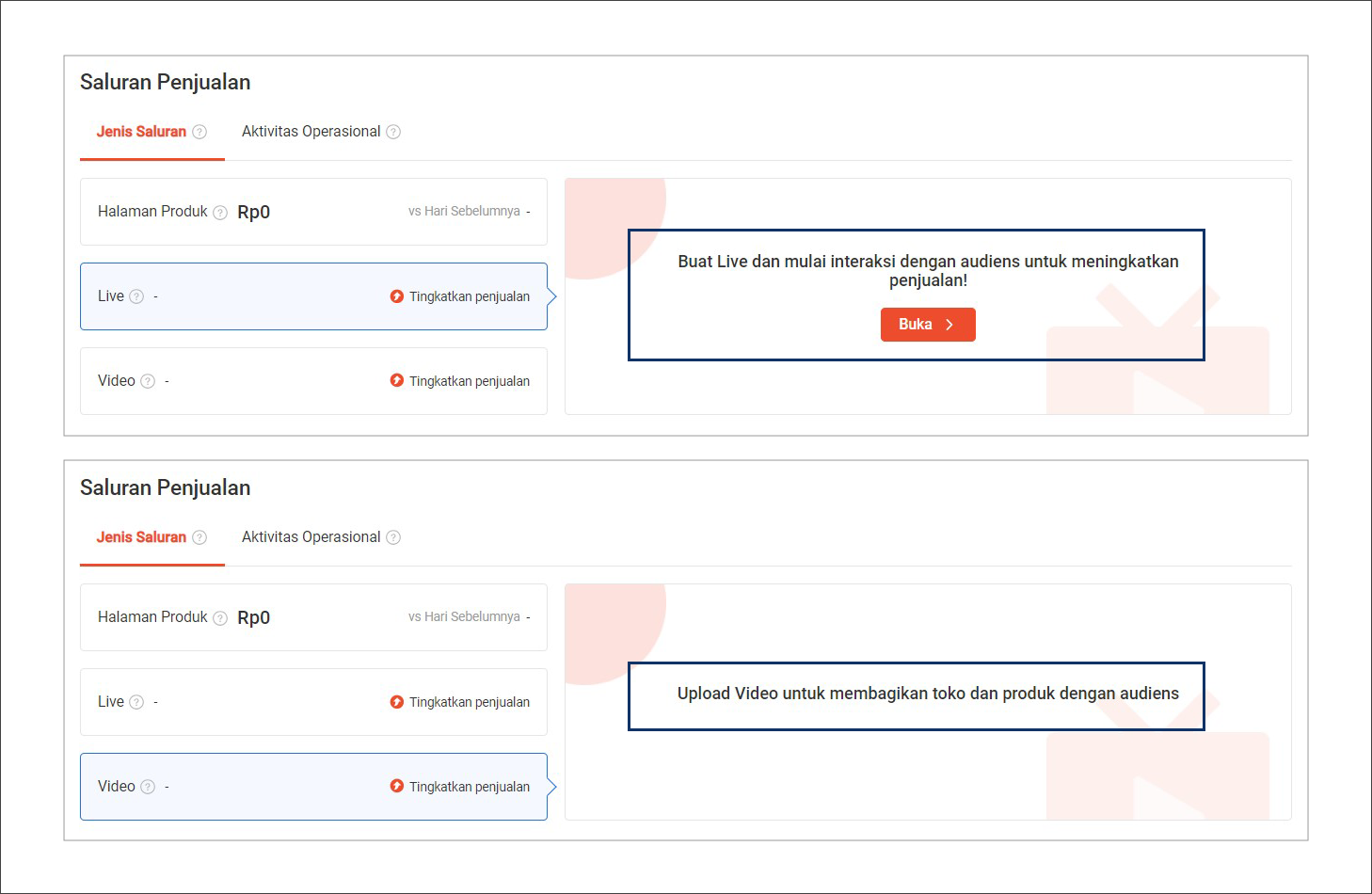Click help icon beside Aktivitas Operasional in lower panel
1372x894 pixels.
coord(393,537)
